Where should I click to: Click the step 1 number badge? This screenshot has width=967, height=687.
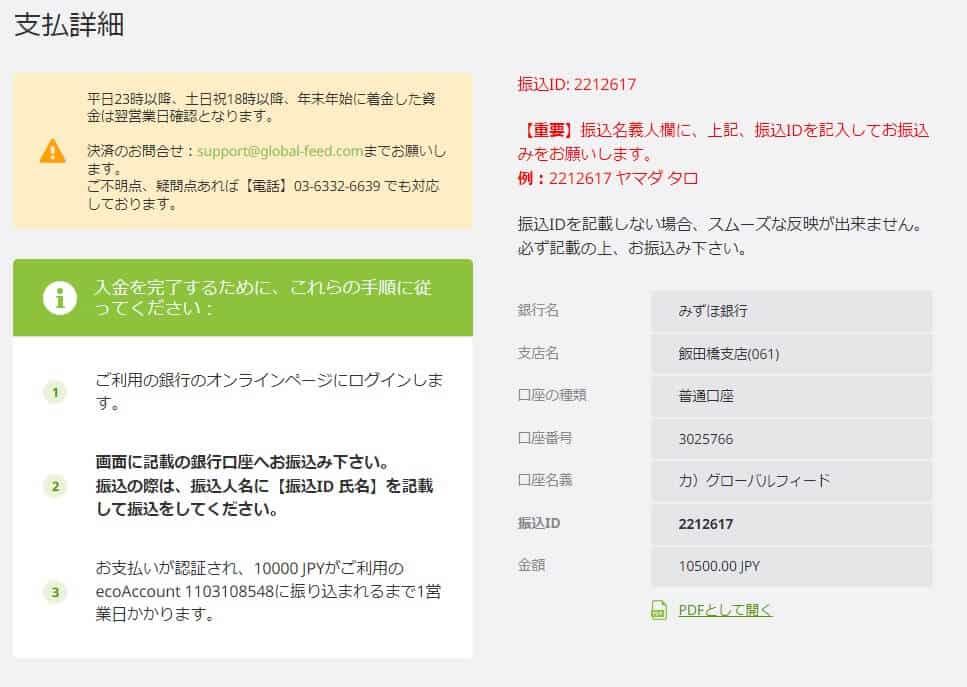(x=56, y=392)
